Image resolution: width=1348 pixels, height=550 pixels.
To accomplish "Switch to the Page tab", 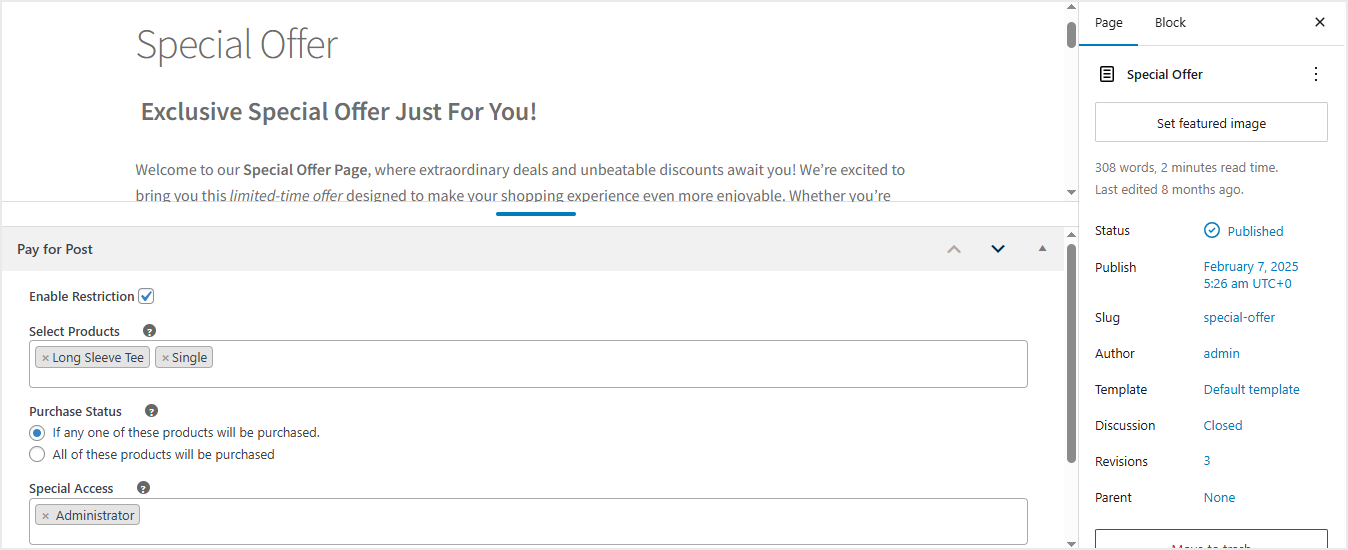I will (x=1109, y=23).
